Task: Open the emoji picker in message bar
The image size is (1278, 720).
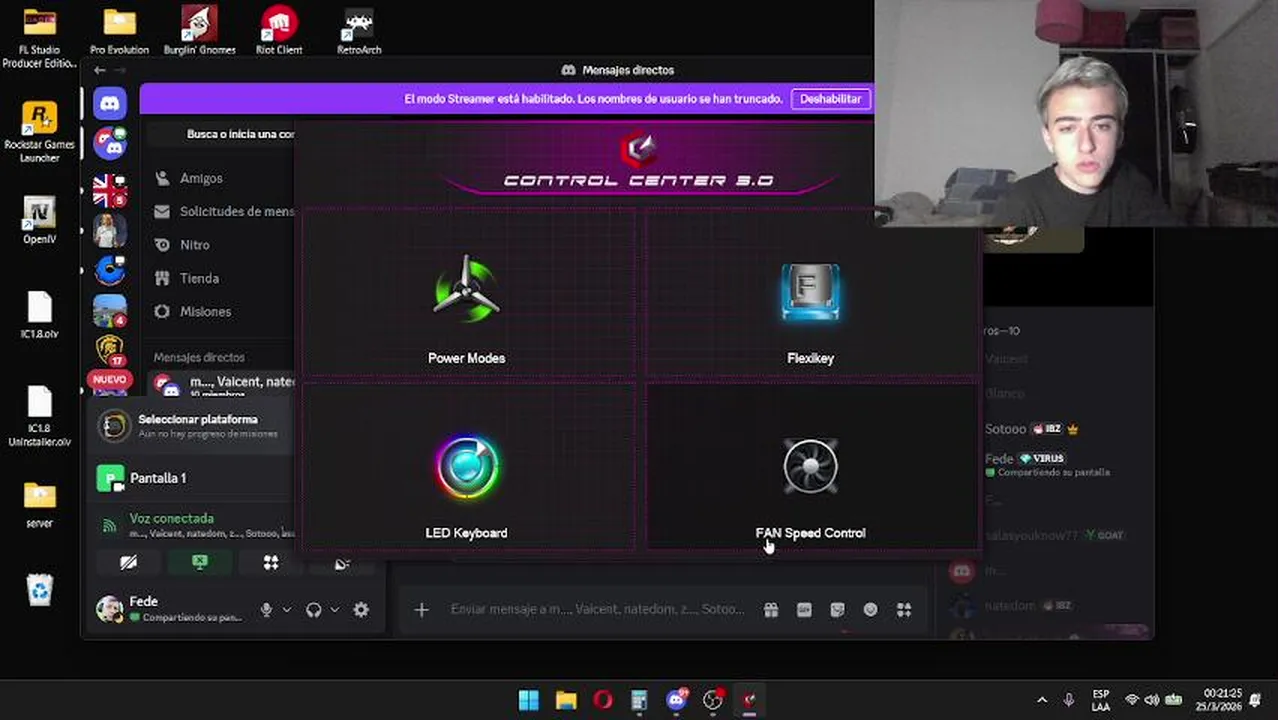Action: (x=870, y=610)
